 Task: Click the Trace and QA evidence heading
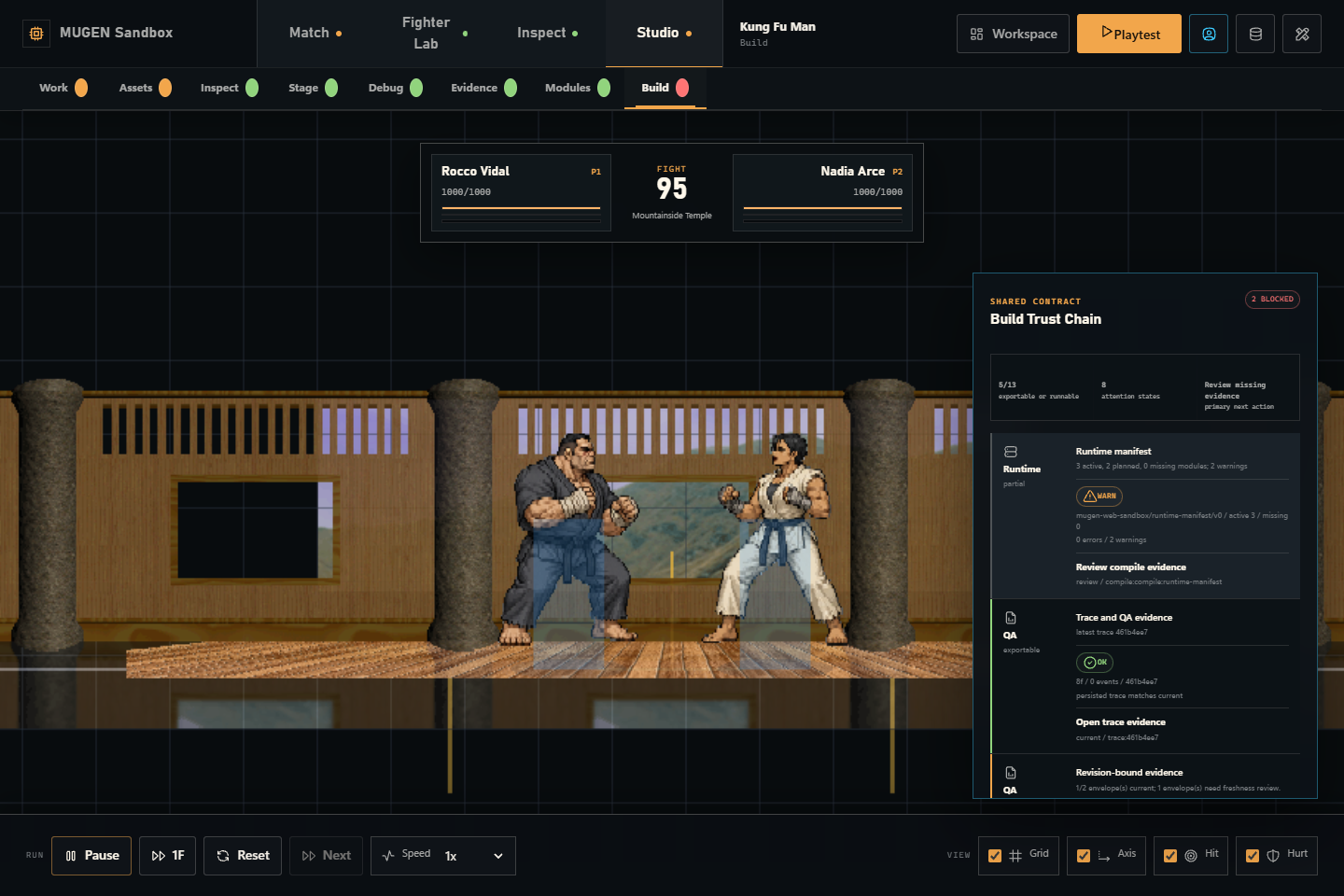[x=1124, y=618]
